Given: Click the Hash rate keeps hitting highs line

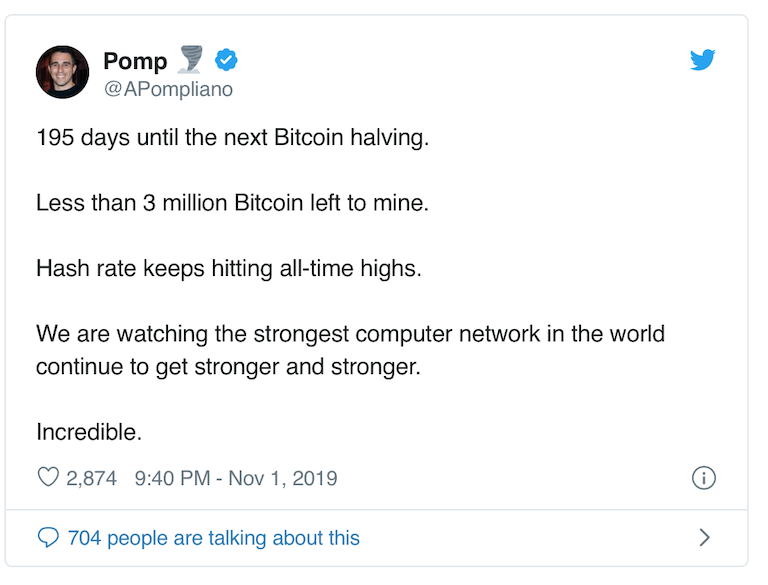Looking at the screenshot, I should [x=229, y=268].
